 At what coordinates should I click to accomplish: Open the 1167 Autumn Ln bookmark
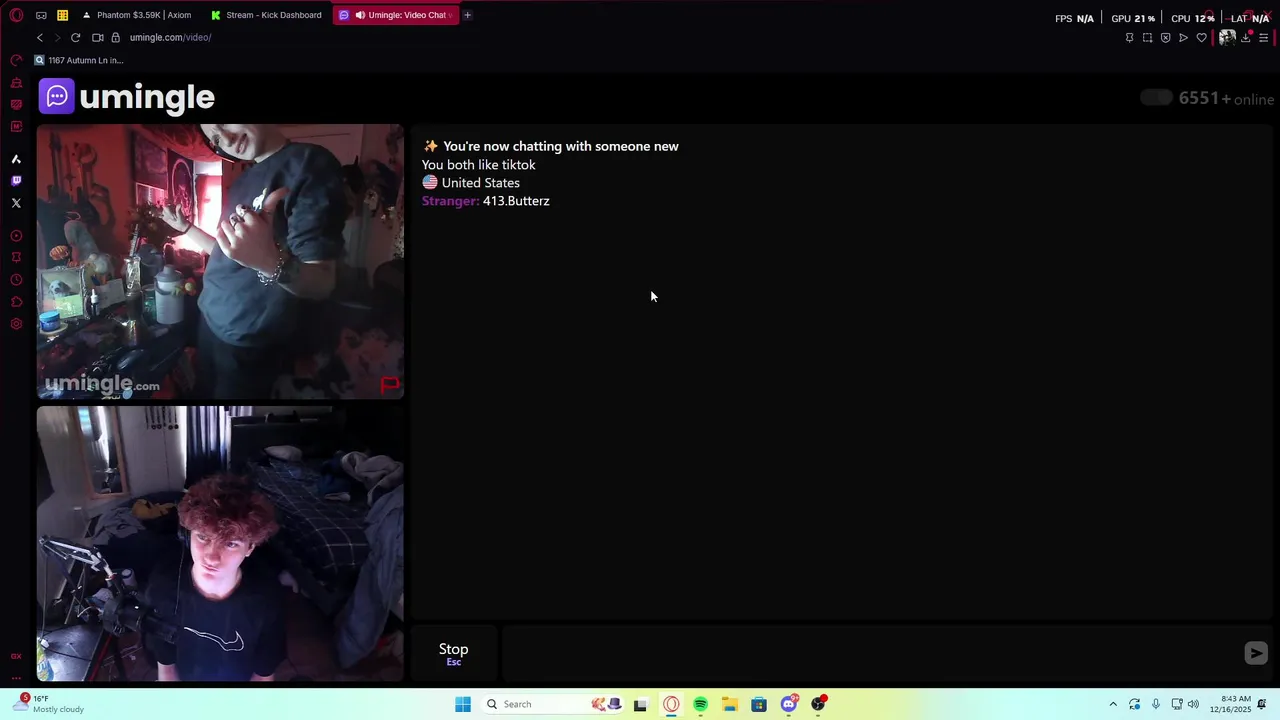point(79,60)
